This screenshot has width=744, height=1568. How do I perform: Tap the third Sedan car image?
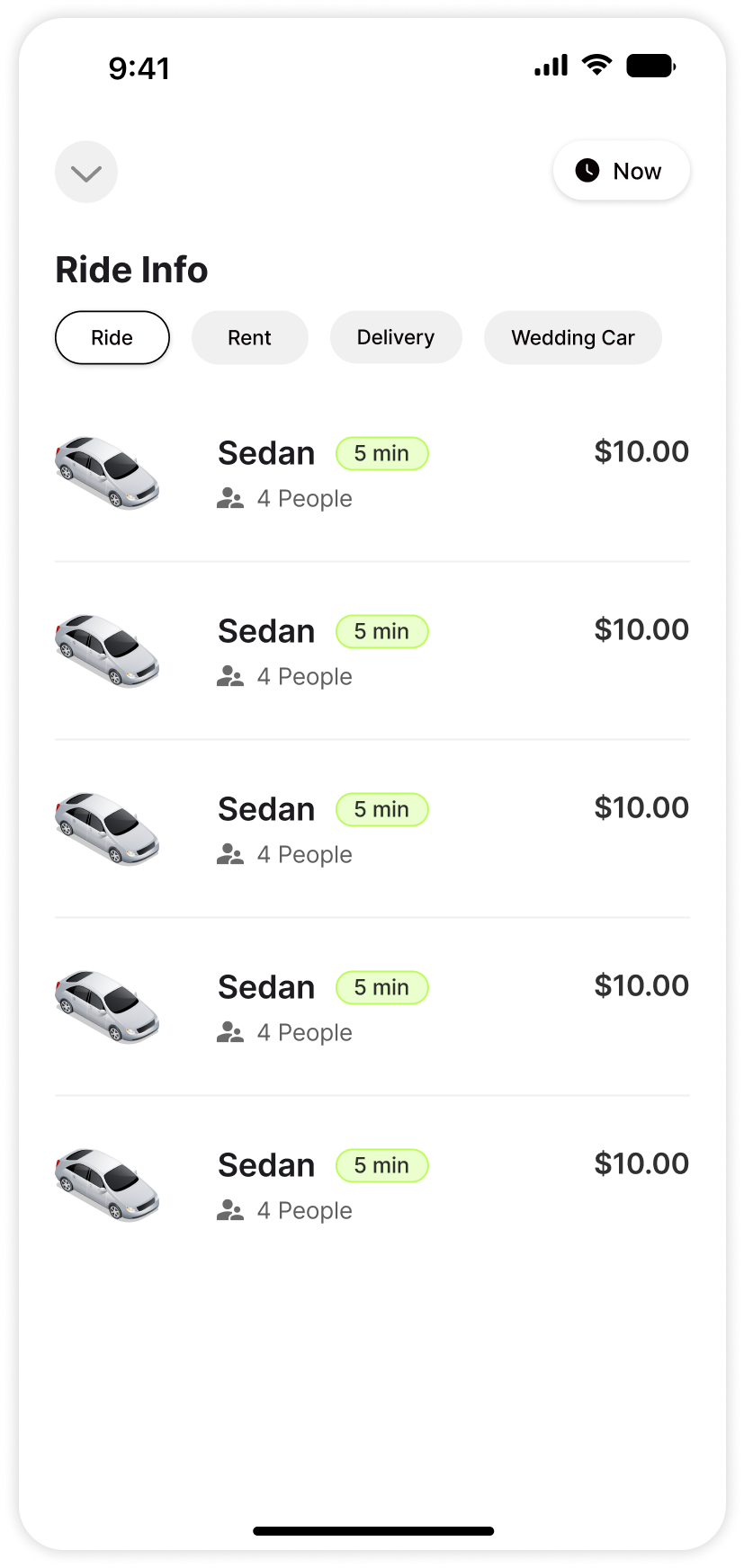[107, 828]
